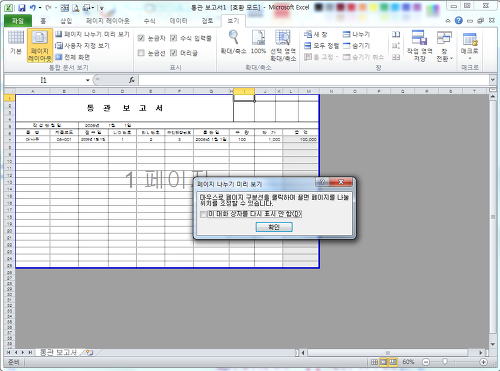Open the 파일 (File) tab
The image size is (500, 371).
pyautogui.click(x=18, y=21)
